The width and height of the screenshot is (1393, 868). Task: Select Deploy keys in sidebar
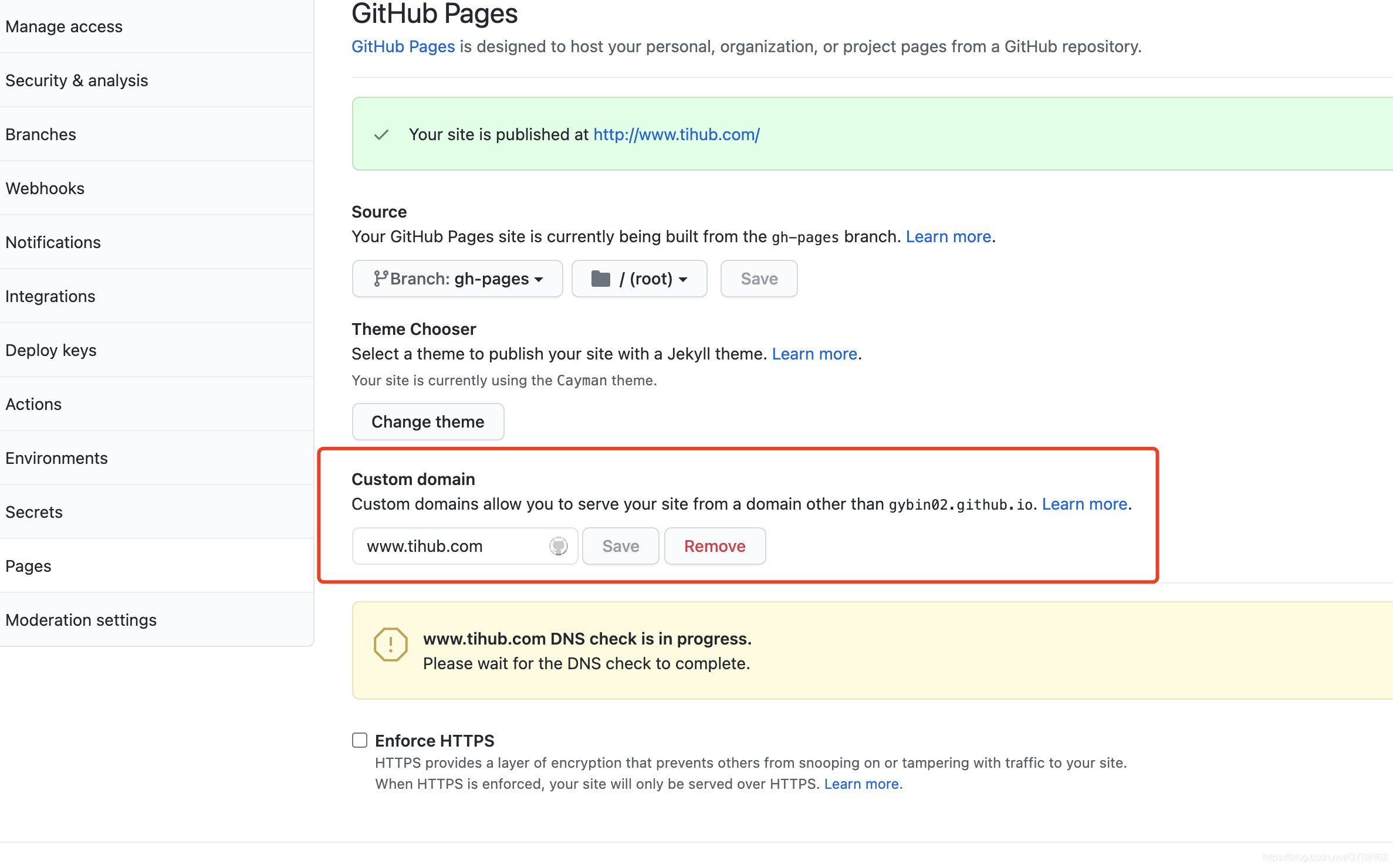[50, 350]
